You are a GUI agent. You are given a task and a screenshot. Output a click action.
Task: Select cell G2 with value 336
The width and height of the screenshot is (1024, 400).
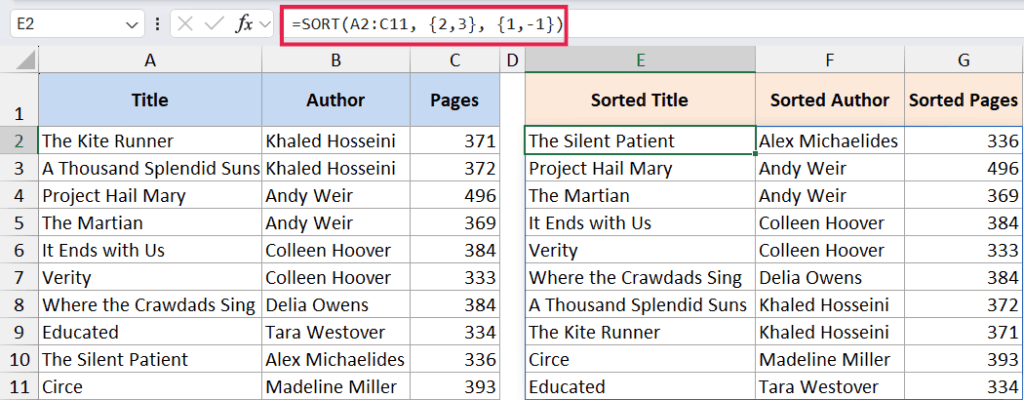coord(964,141)
